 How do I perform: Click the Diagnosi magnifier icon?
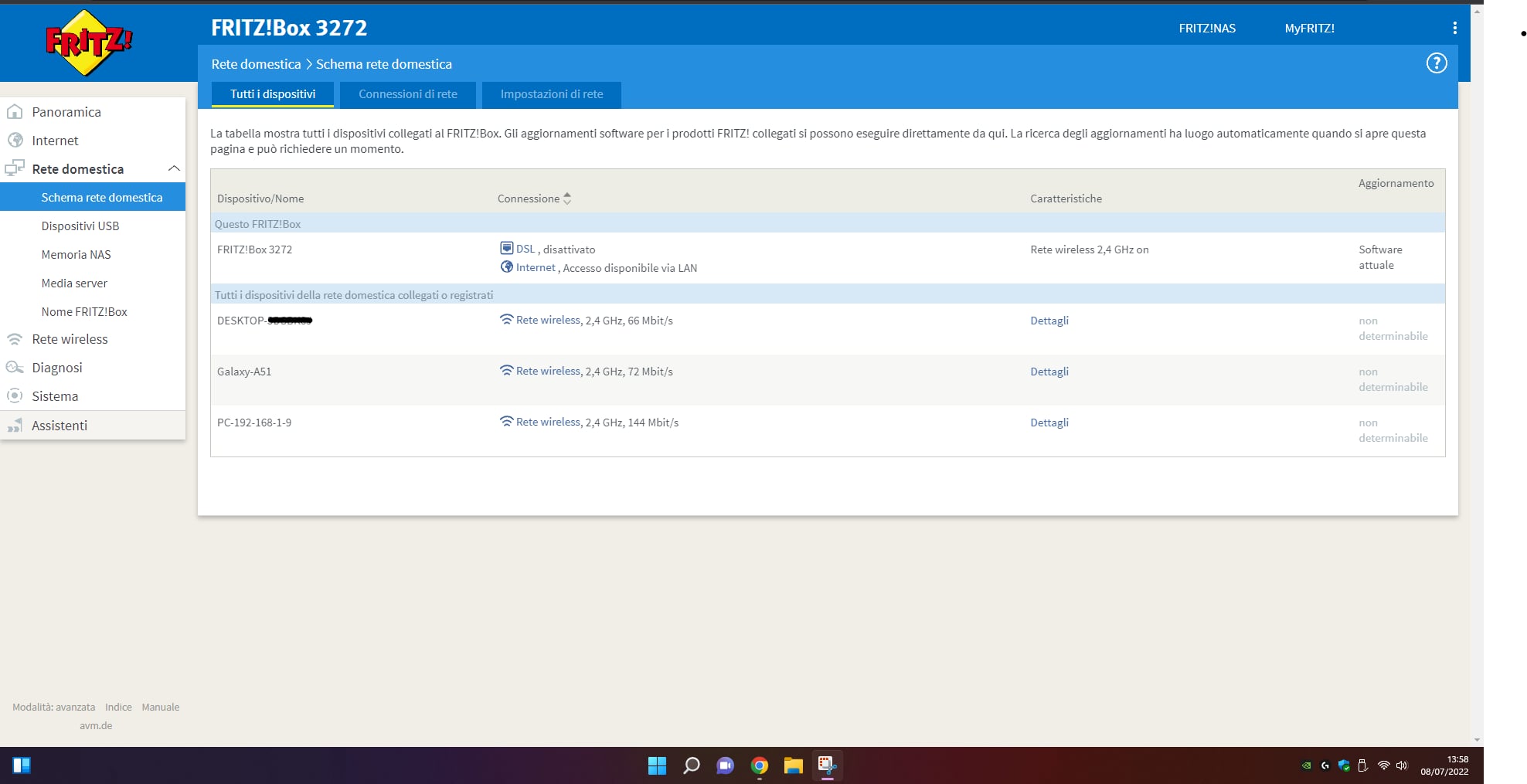click(x=15, y=368)
